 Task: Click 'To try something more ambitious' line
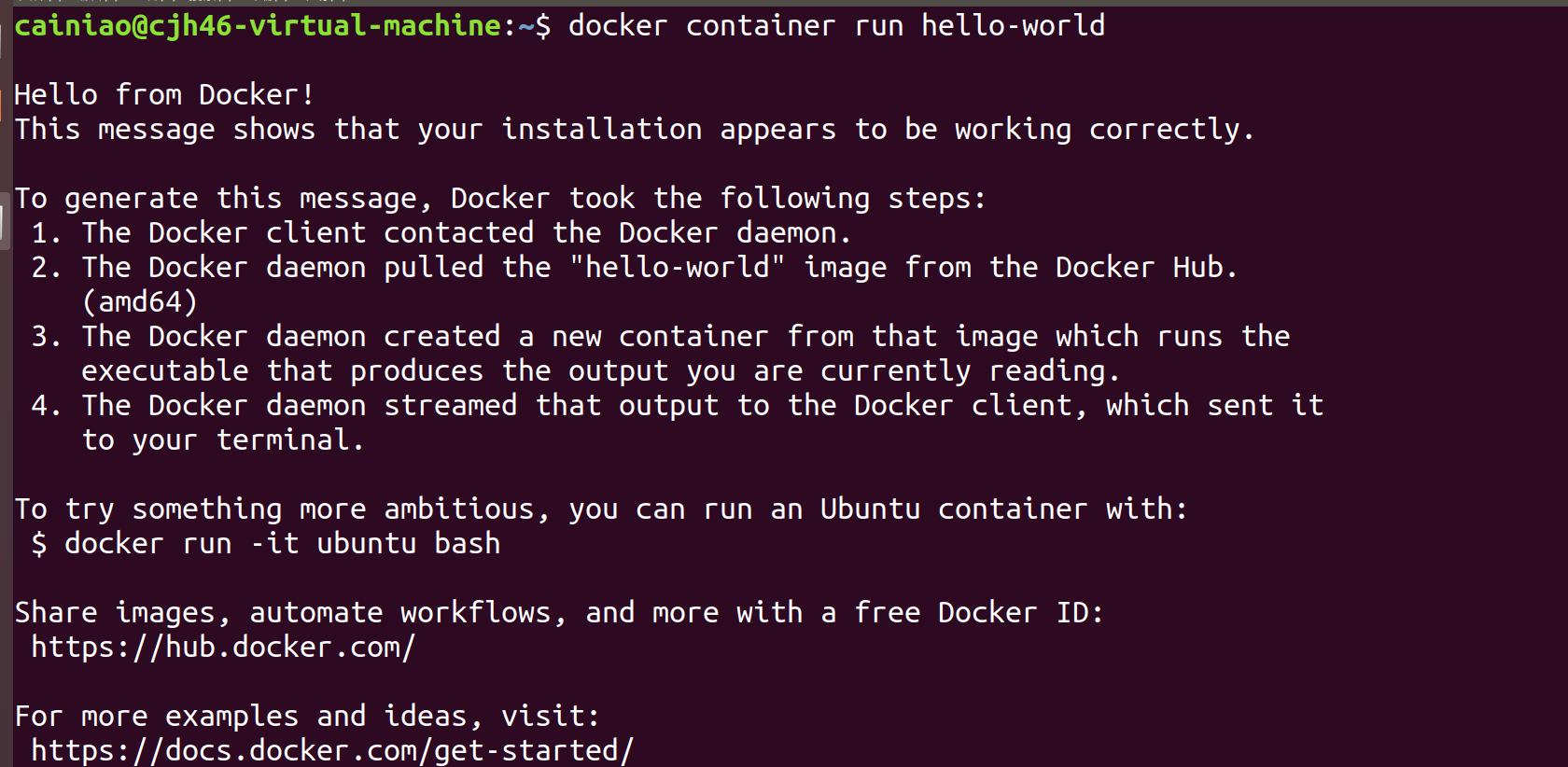[601, 509]
